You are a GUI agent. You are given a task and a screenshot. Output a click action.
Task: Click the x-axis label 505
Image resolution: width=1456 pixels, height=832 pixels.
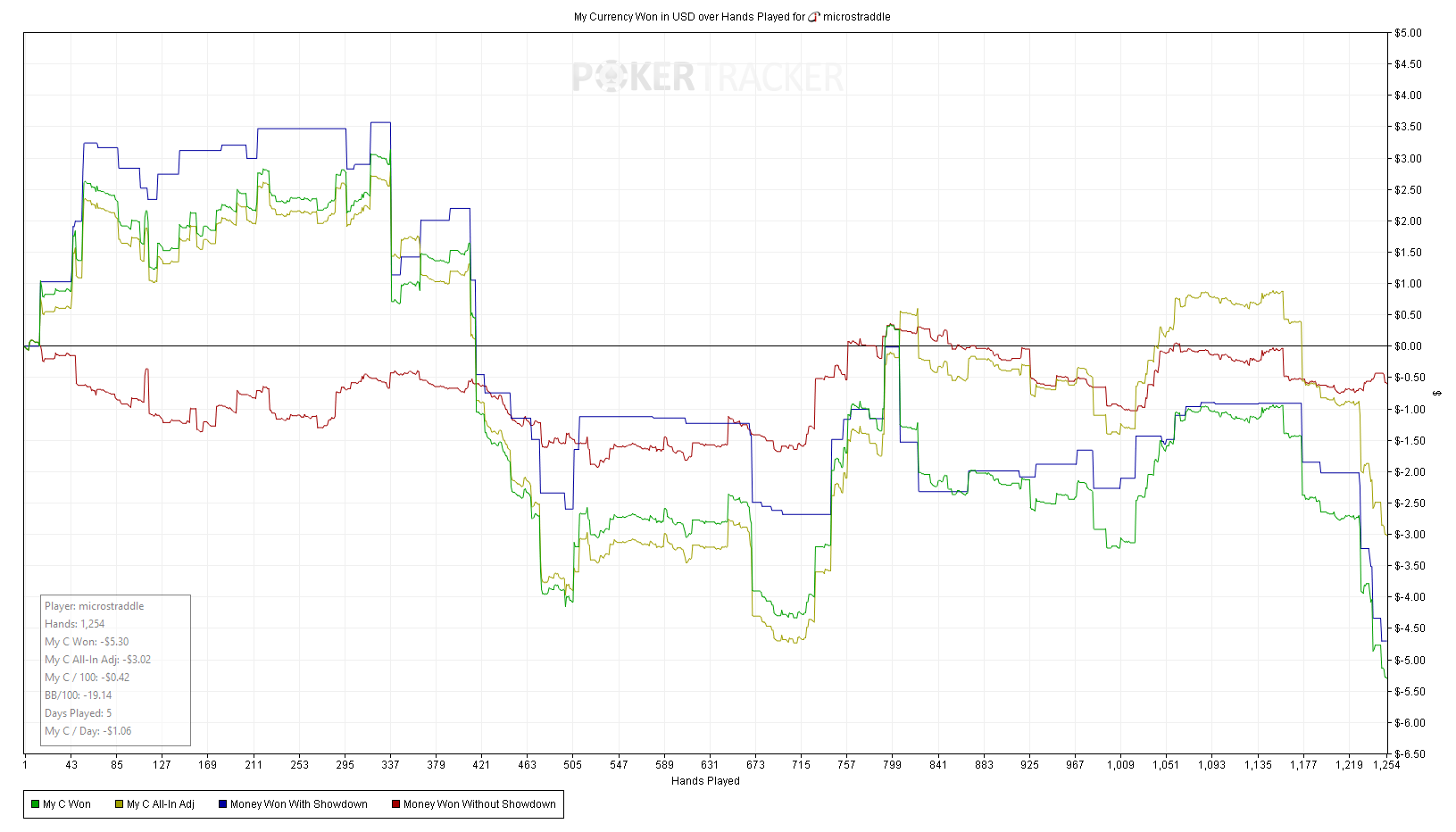(x=573, y=765)
